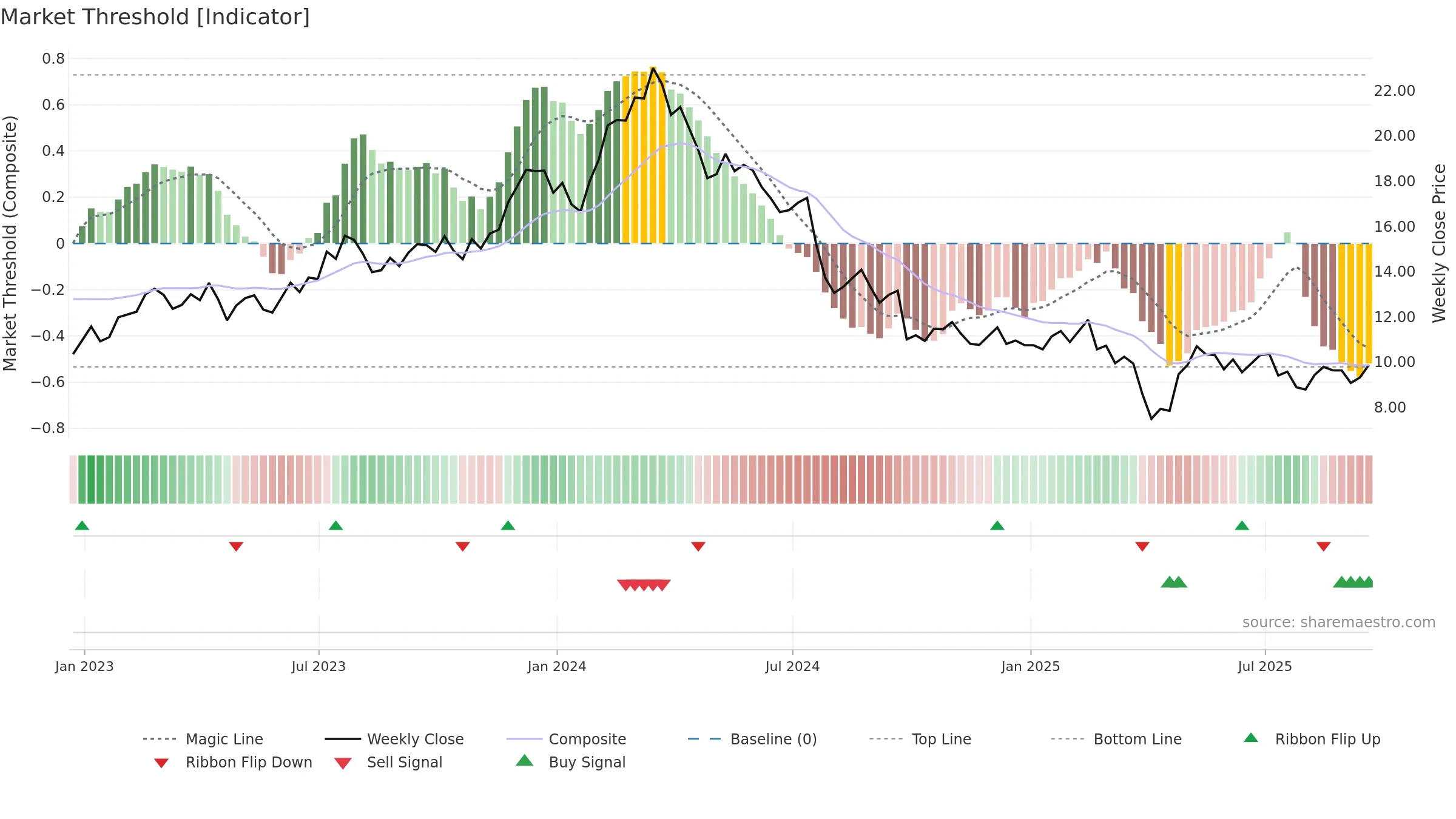
Task: Click the ribbon flip up marker just before Jul 2025
Action: [1242, 525]
